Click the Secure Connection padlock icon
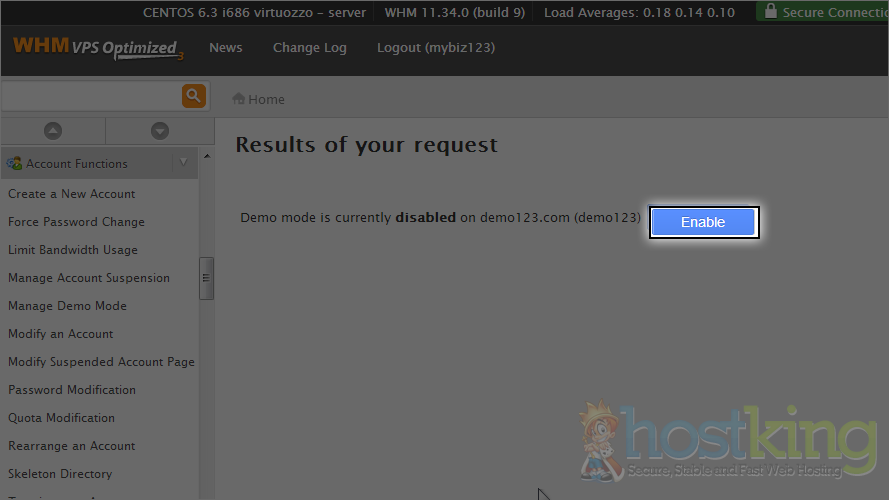Viewport: 889px width, 500px height. point(771,11)
